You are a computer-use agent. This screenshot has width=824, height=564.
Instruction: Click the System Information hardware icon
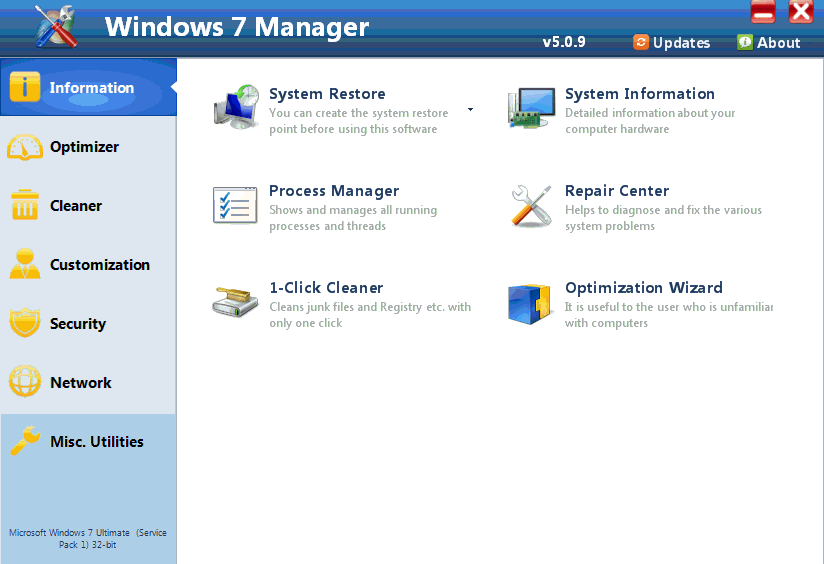[x=531, y=107]
